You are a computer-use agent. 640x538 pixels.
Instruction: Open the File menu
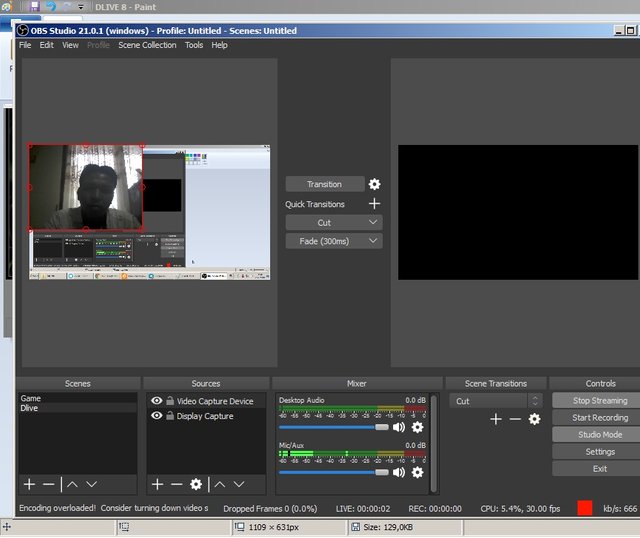pyautogui.click(x=25, y=45)
